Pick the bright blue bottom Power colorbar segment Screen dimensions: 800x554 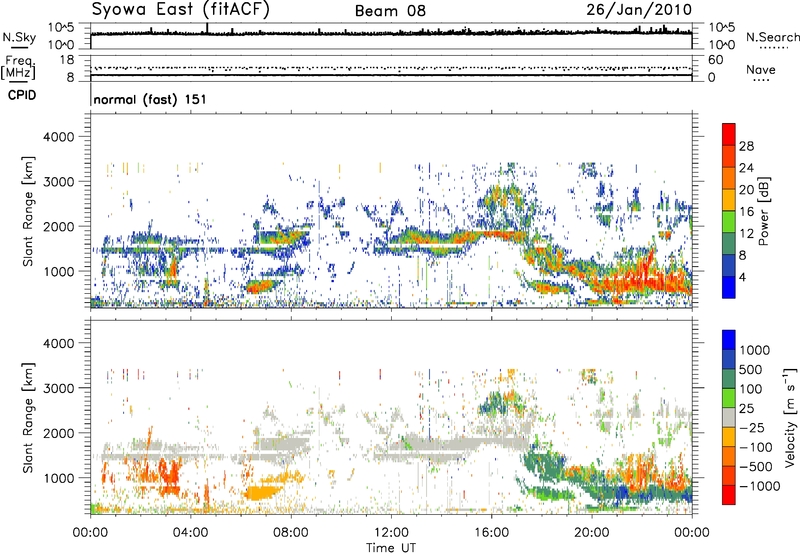729,288
